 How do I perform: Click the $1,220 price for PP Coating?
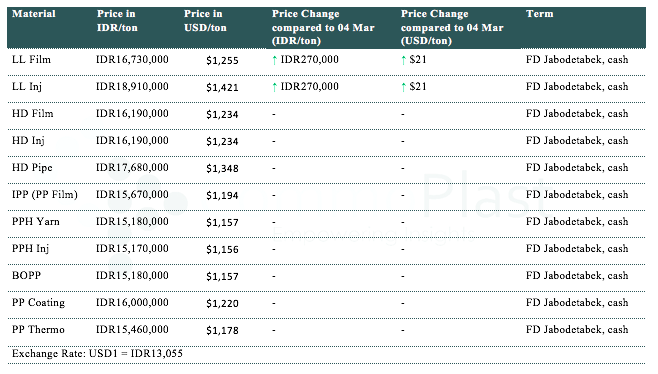point(222,303)
